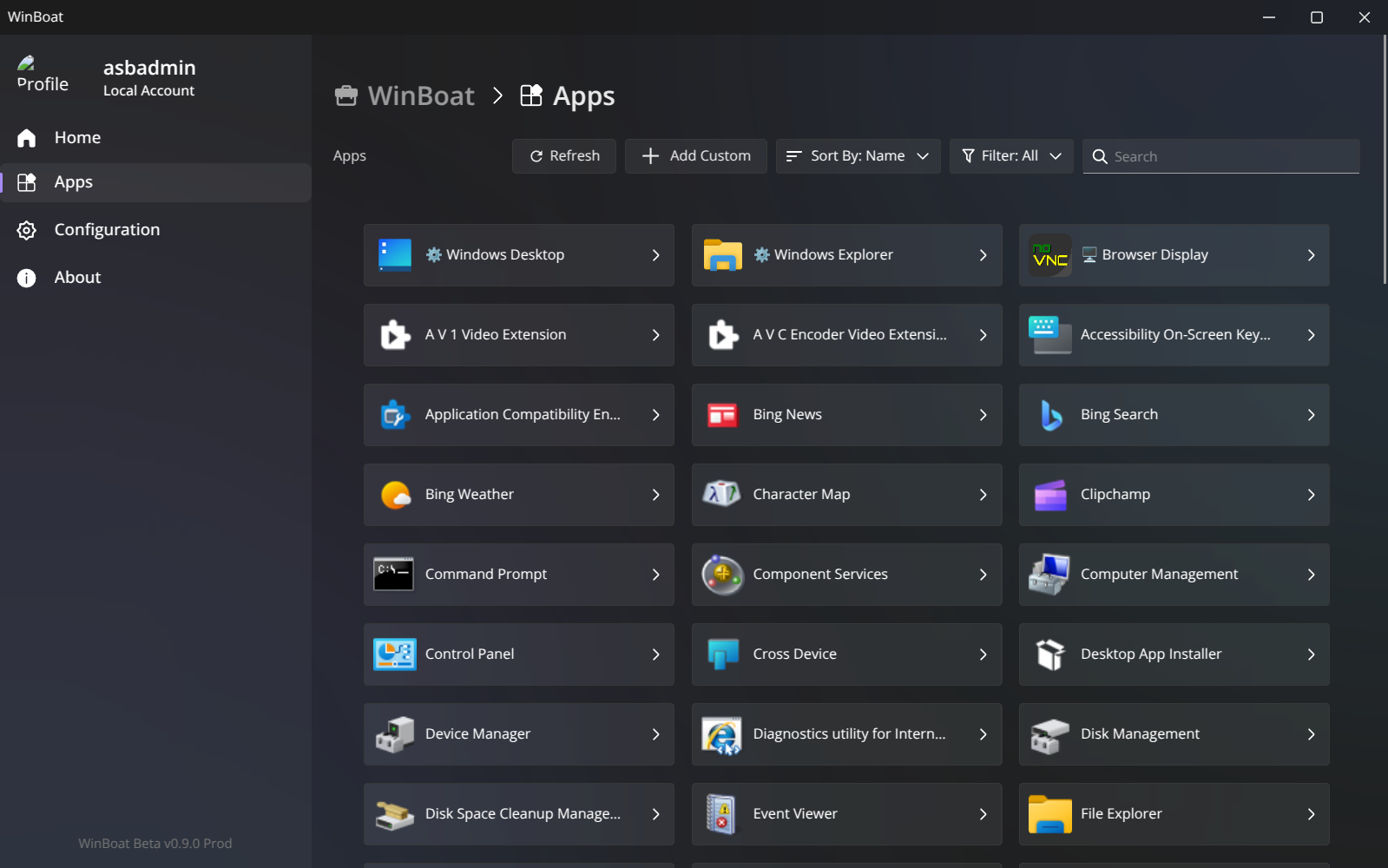The width and height of the screenshot is (1388, 868).
Task: Click the A V C Encoder Video Extension icon
Action: pyautogui.click(x=722, y=335)
